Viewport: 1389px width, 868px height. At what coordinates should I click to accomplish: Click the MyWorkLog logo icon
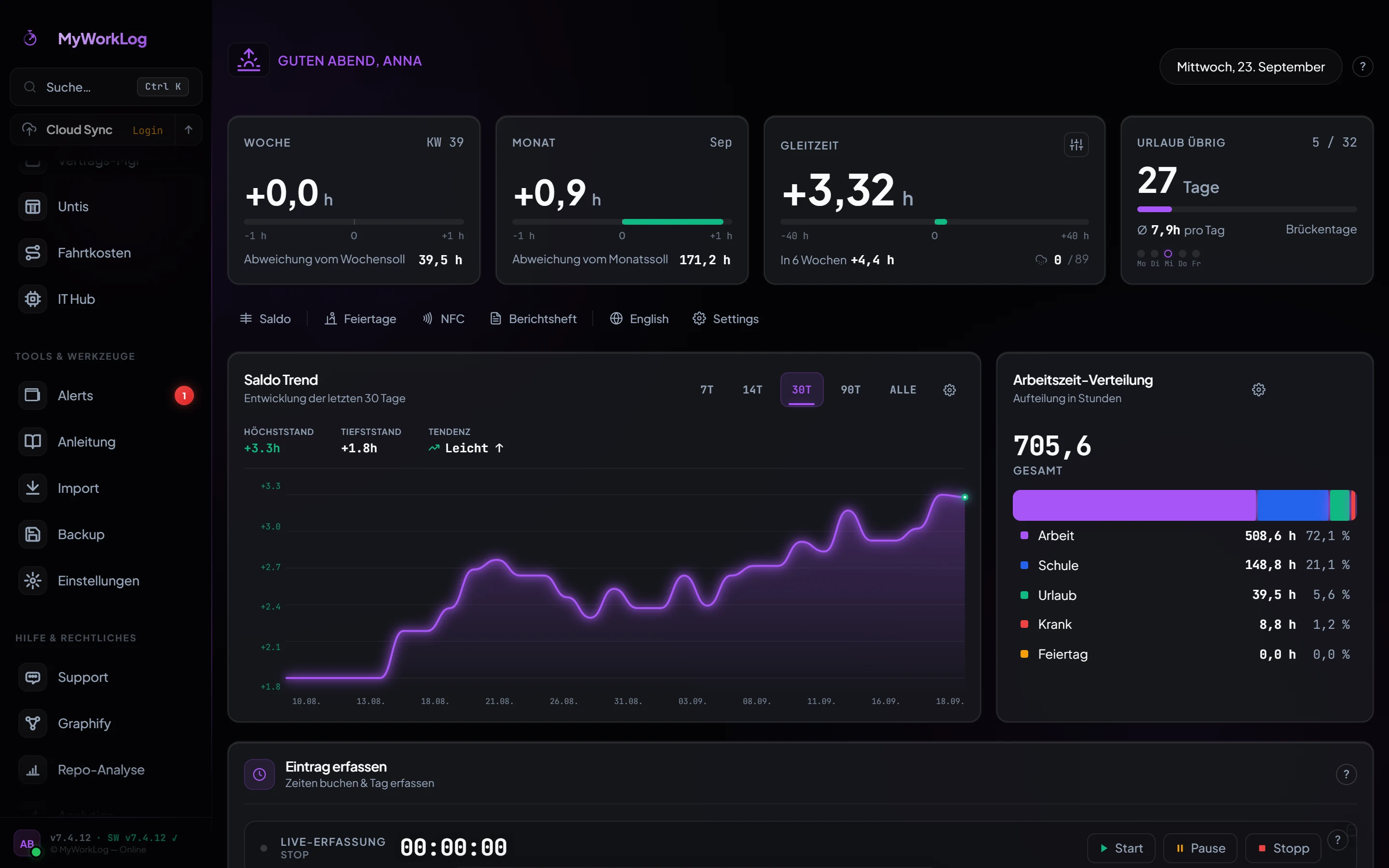(30, 39)
